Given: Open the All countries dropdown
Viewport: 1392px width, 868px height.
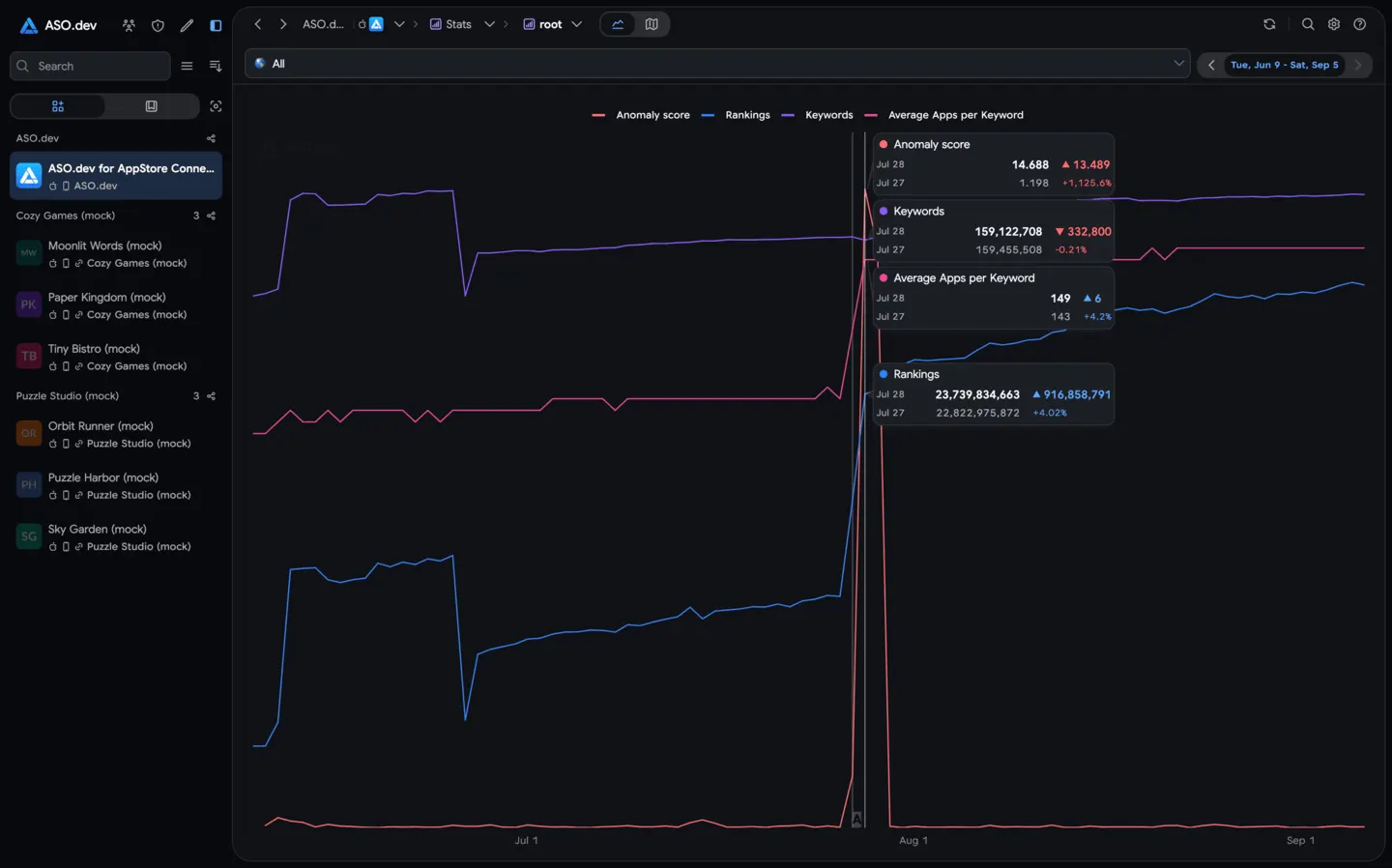Looking at the screenshot, I should click(x=717, y=64).
